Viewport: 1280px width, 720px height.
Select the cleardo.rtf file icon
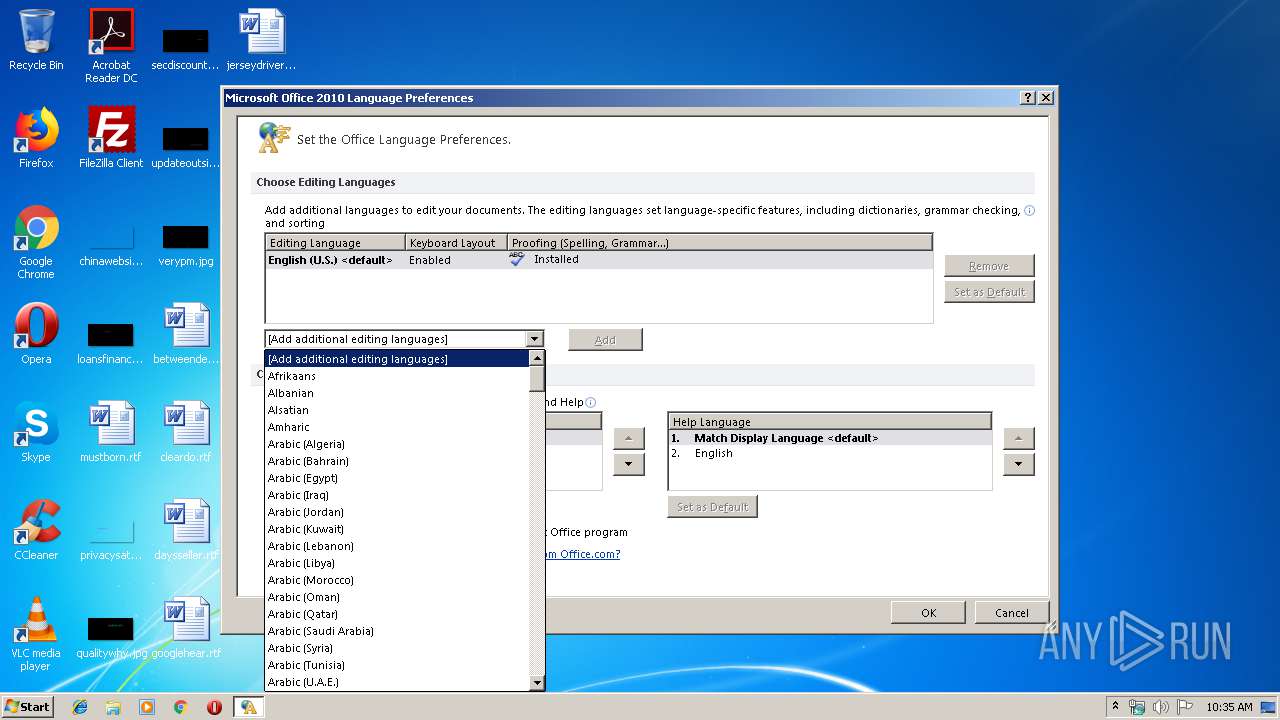(x=186, y=432)
